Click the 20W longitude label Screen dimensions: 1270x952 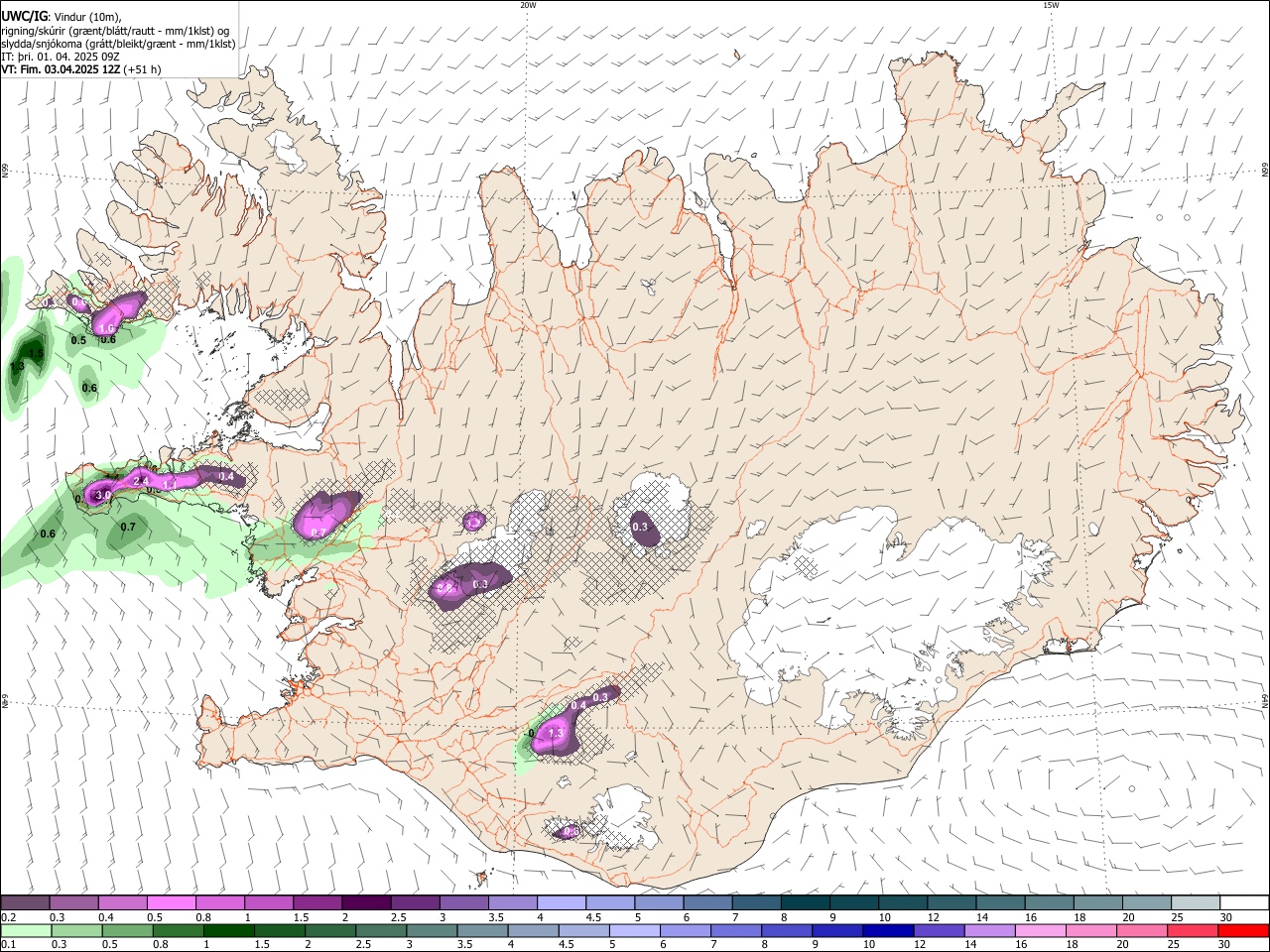[528, 5]
